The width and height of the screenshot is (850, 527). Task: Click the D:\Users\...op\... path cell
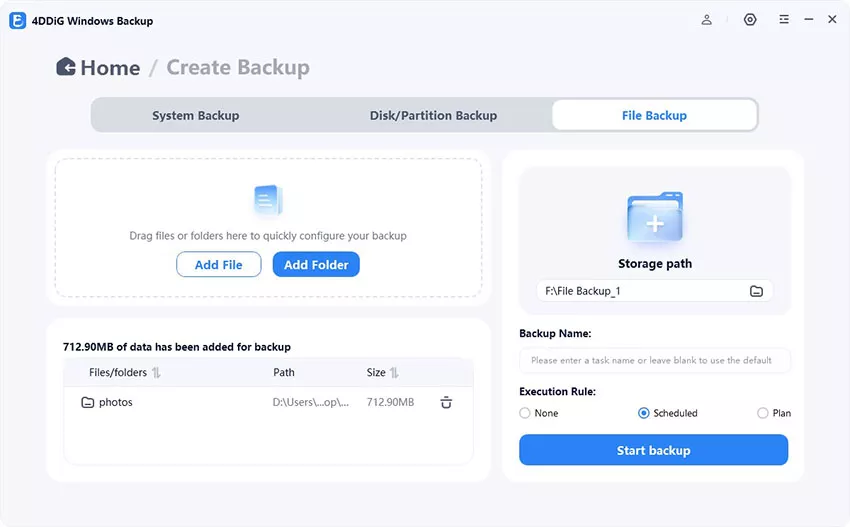[311, 402]
